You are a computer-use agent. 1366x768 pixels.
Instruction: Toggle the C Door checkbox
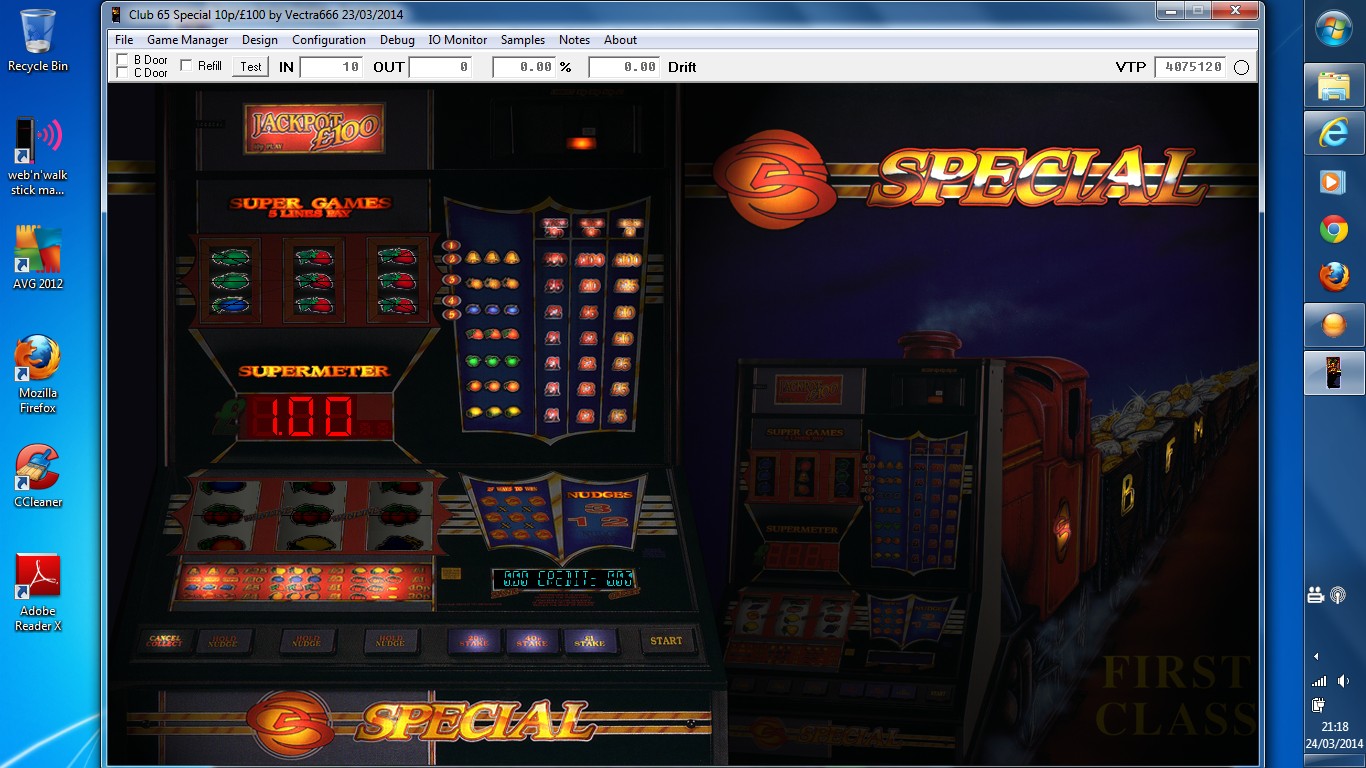coord(123,73)
